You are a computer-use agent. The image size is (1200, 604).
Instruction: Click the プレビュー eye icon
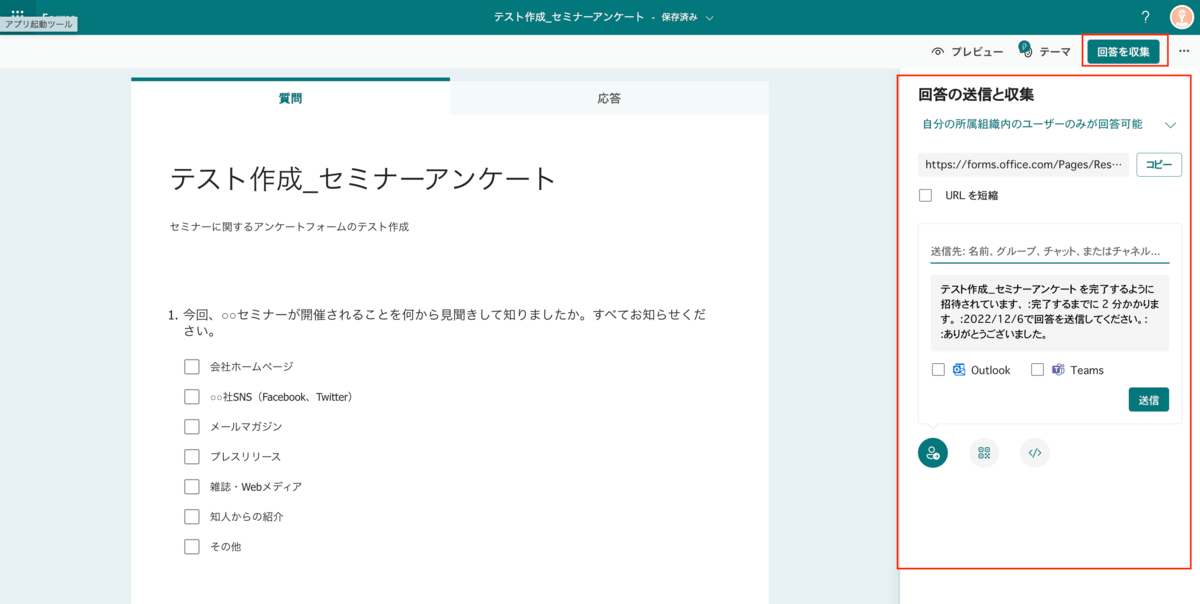click(x=937, y=51)
